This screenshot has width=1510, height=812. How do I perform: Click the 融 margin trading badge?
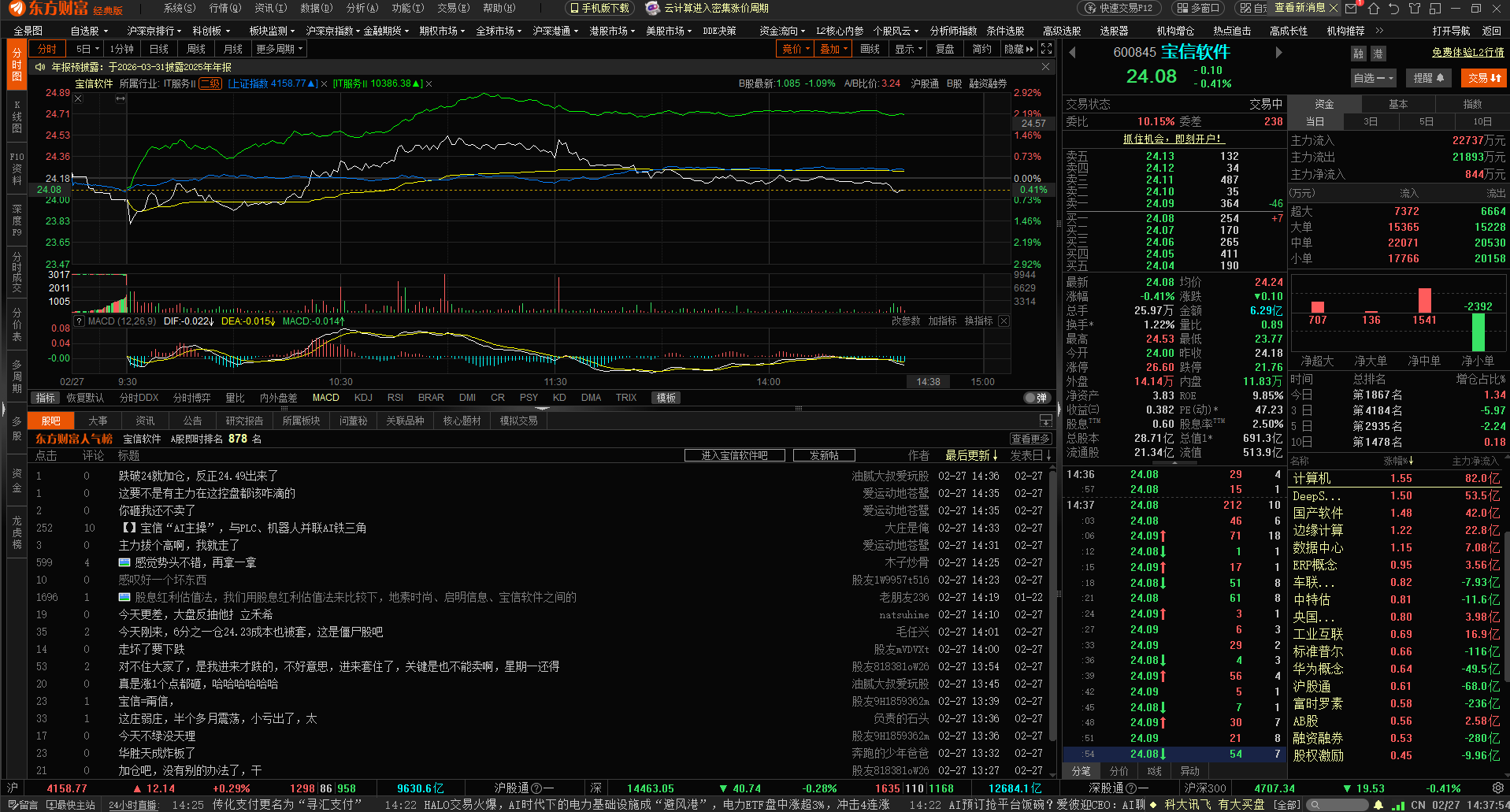click(1358, 54)
